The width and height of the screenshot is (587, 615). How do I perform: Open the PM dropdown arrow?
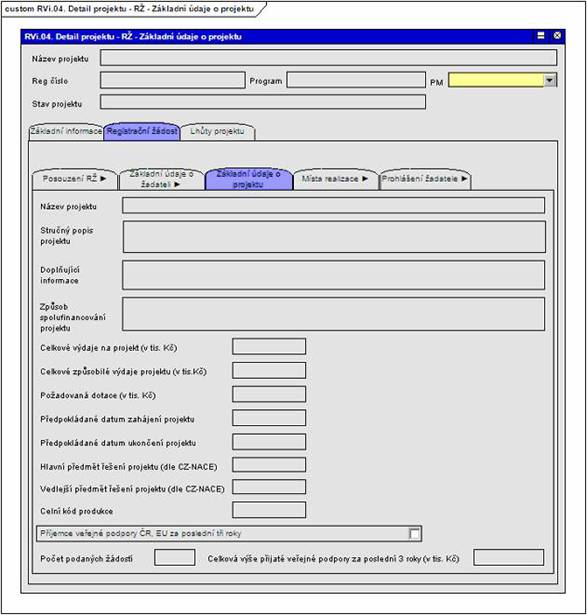coord(549,80)
